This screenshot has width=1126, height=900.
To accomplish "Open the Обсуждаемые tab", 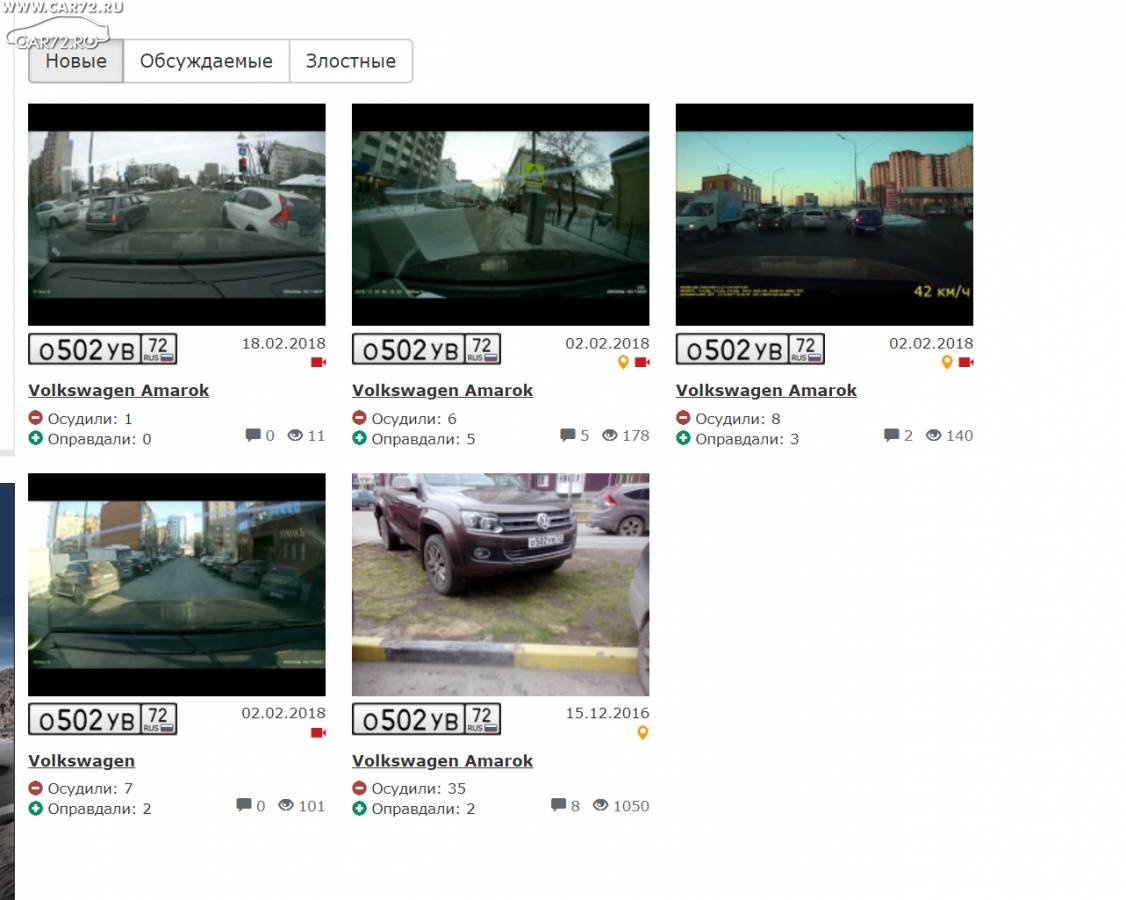I will (x=206, y=61).
